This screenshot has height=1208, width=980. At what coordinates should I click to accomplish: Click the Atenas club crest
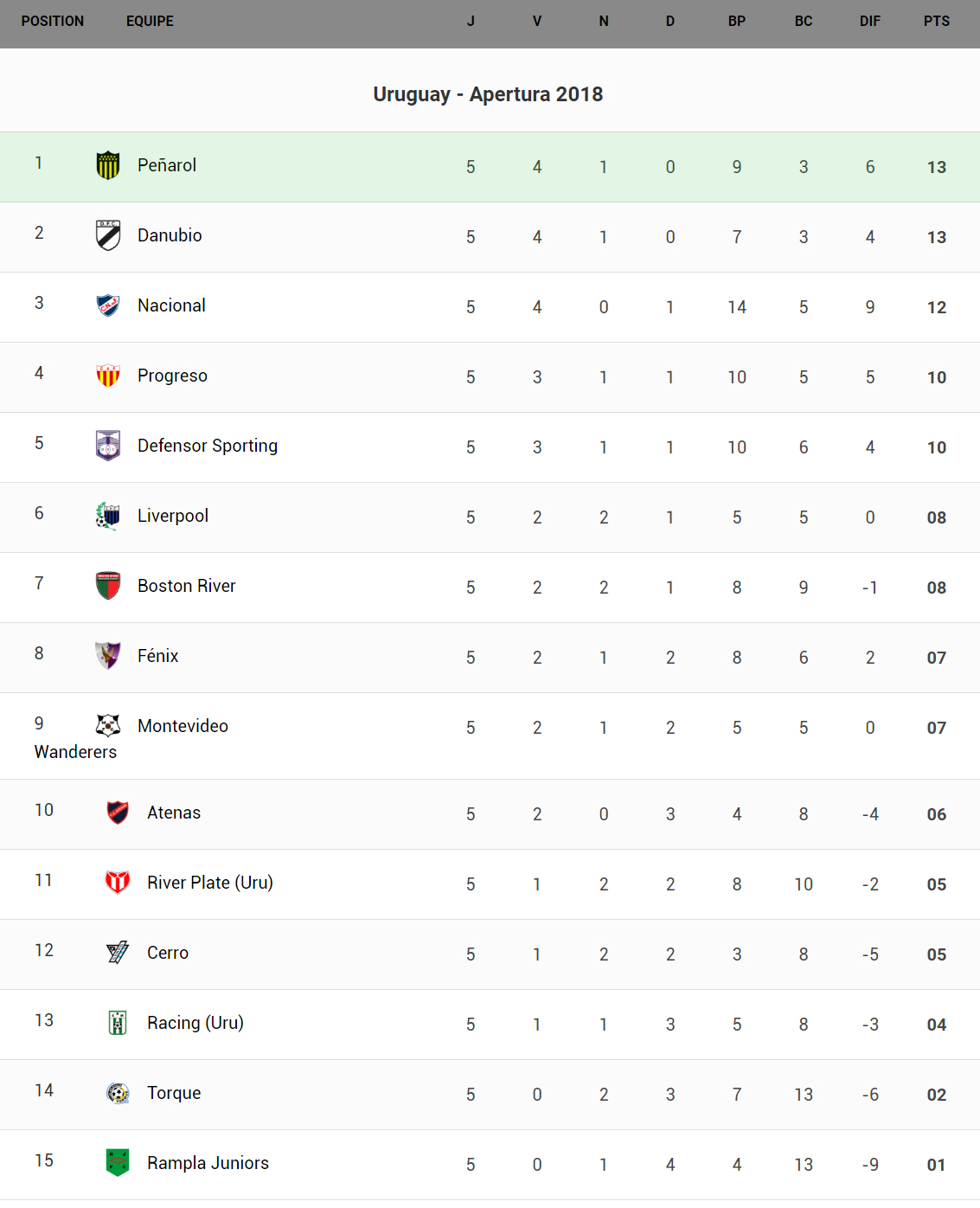(x=118, y=813)
